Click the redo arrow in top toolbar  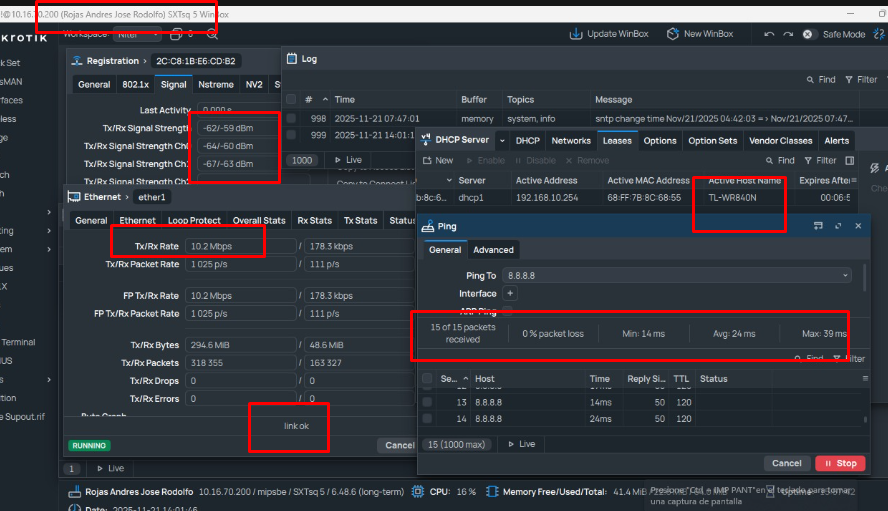(786, 34)
